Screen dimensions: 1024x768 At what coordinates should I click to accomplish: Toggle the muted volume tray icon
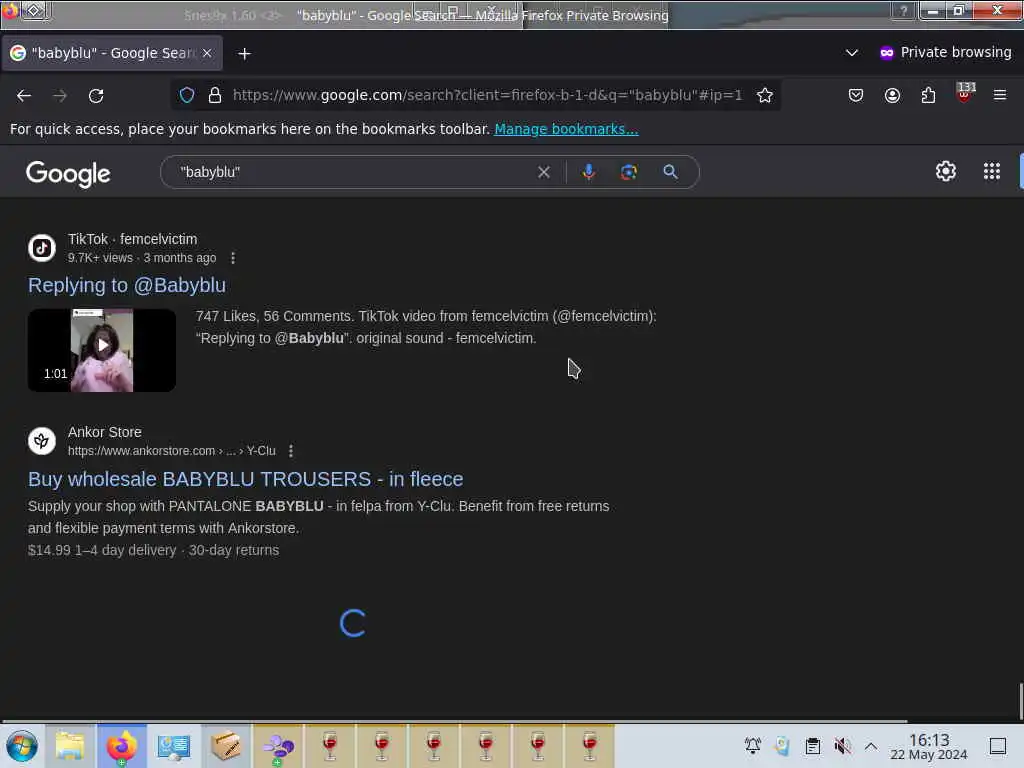[x=842, y=745]
